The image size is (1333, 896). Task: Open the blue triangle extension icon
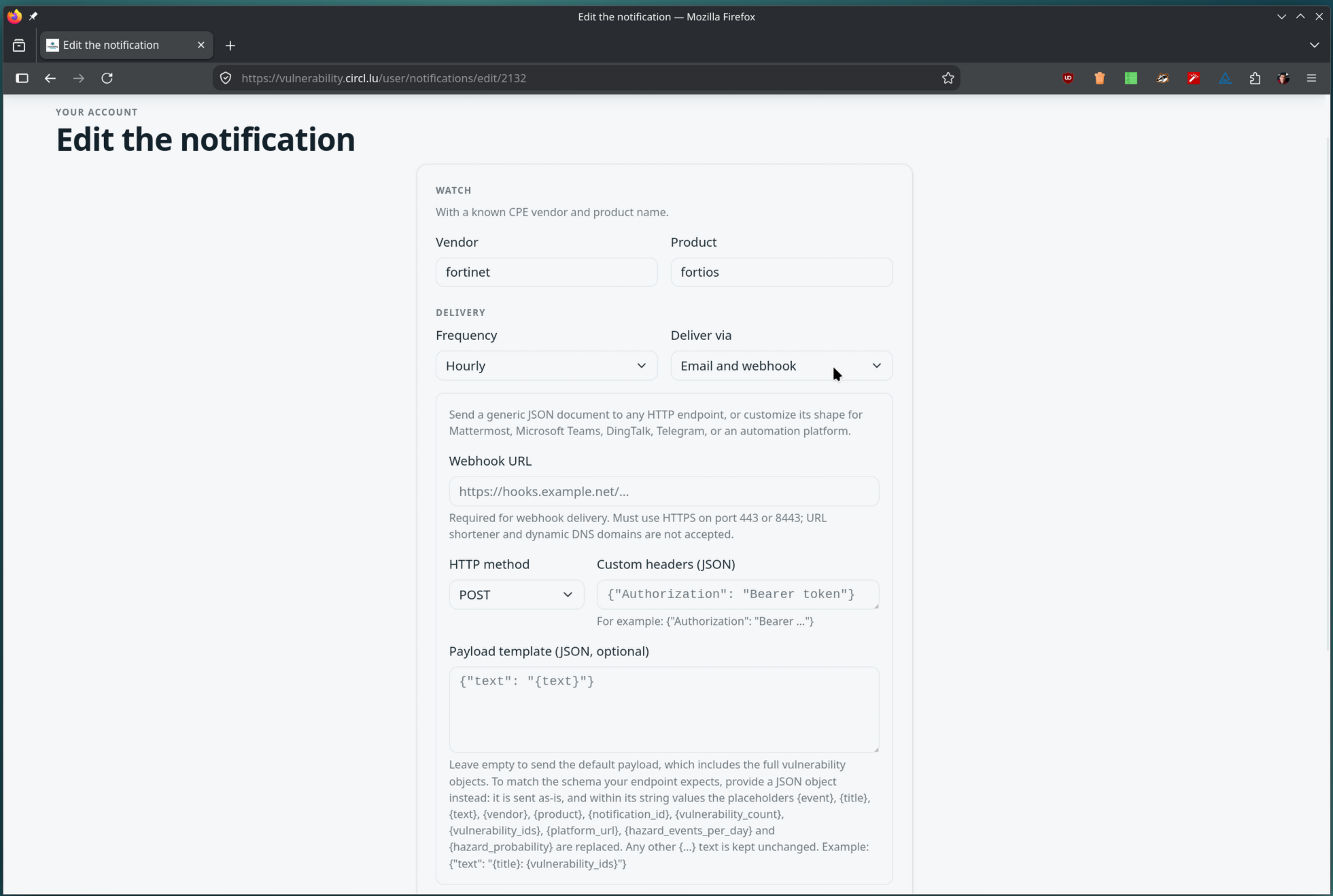1225,78
